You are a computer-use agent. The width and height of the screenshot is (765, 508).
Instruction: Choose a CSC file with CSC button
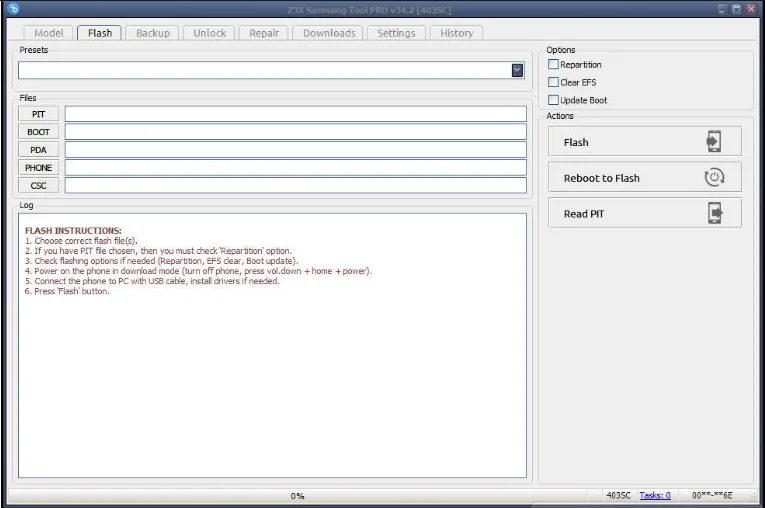tap(39, 185)
